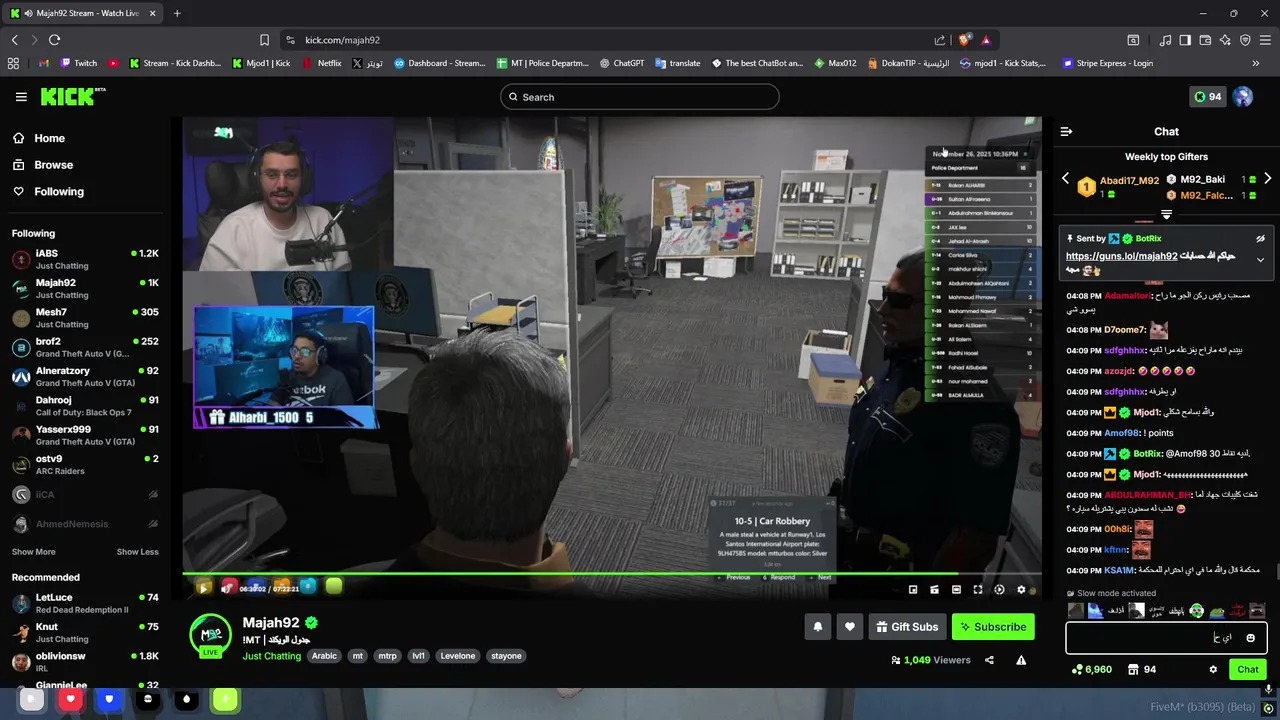Click the chat scrollbar
Image resolution: width=1280 pixels, height=720 pixels.
point(1276,571)
